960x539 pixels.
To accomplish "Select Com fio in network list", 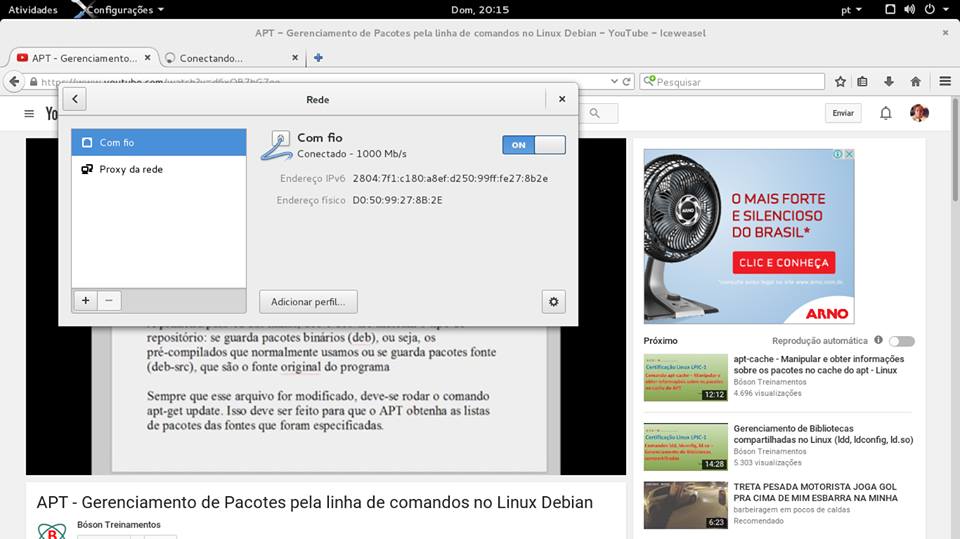I will [x=159, y=142].
